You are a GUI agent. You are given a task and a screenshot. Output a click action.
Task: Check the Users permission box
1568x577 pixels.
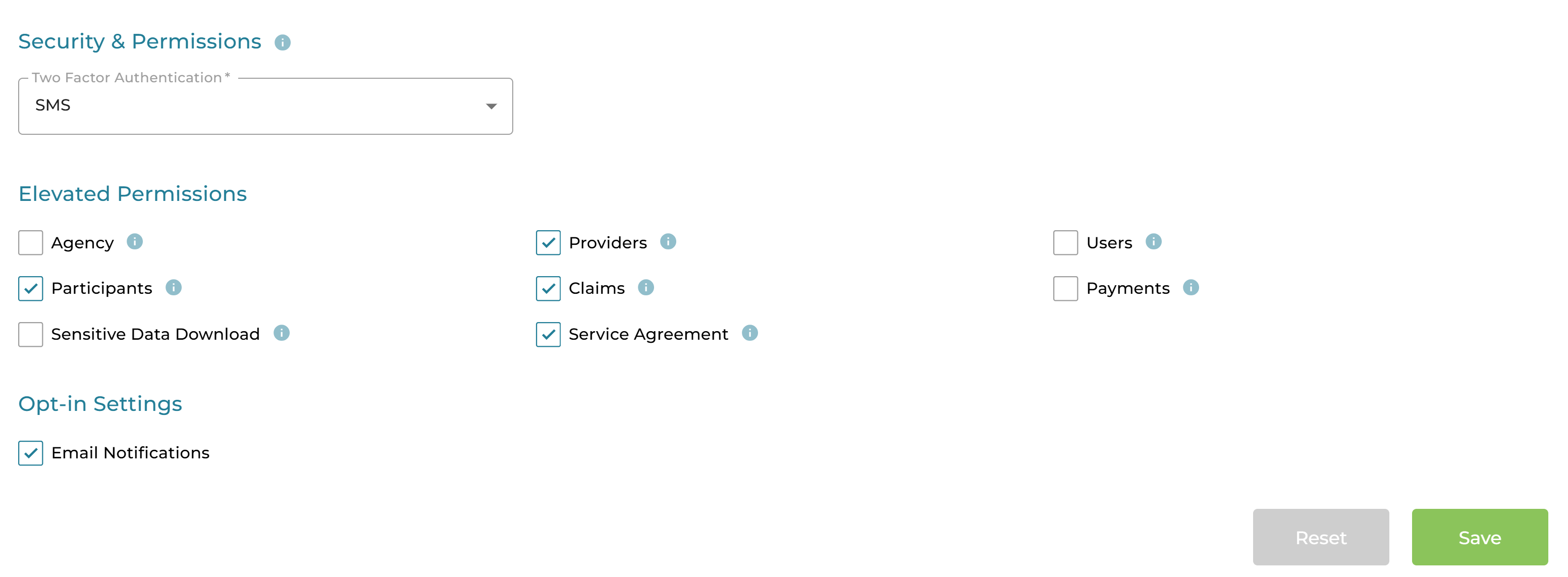[1065, 243]
